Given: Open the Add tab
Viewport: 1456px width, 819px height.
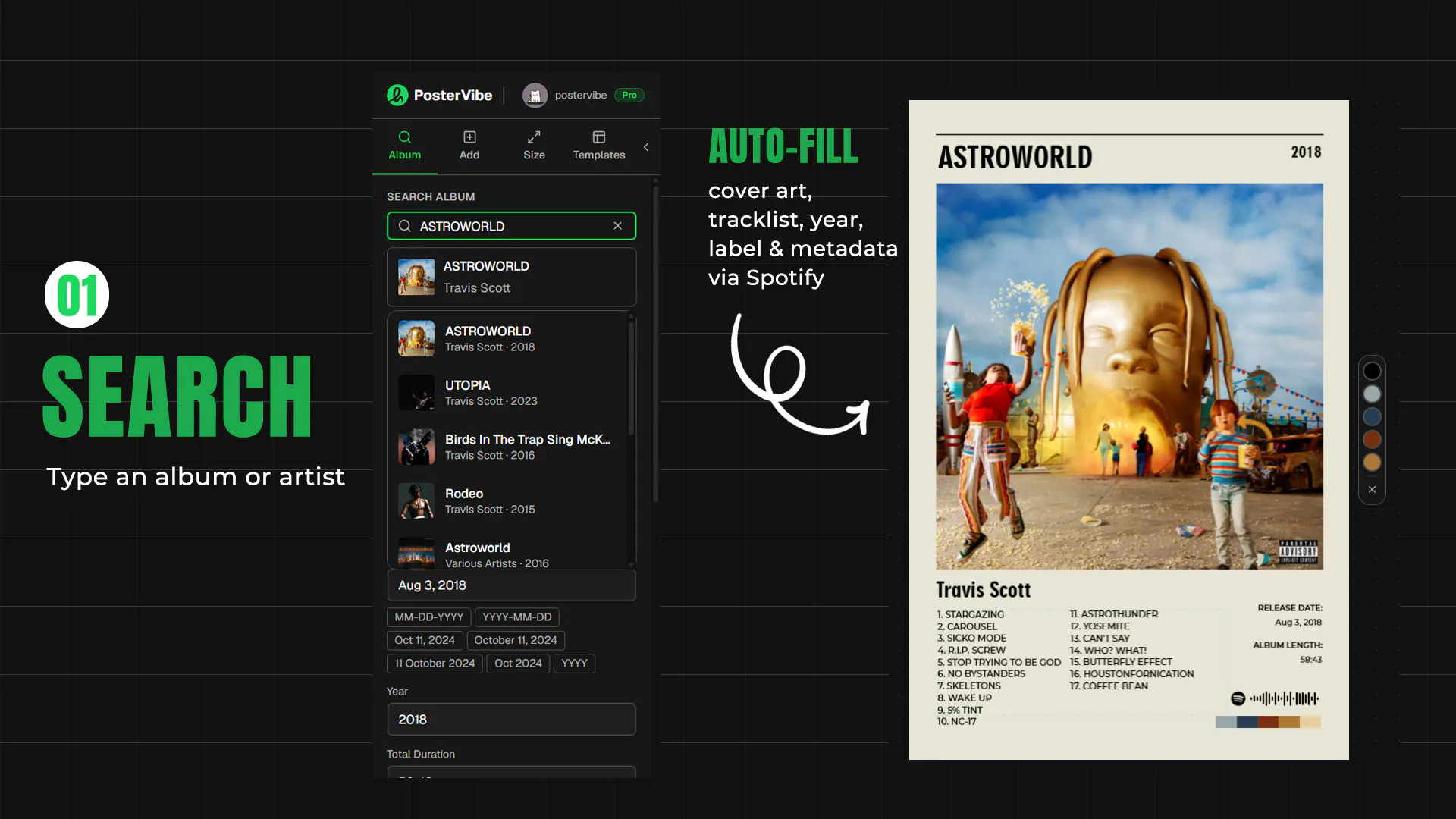Looking at the screenshot, I should pos(469,146).
